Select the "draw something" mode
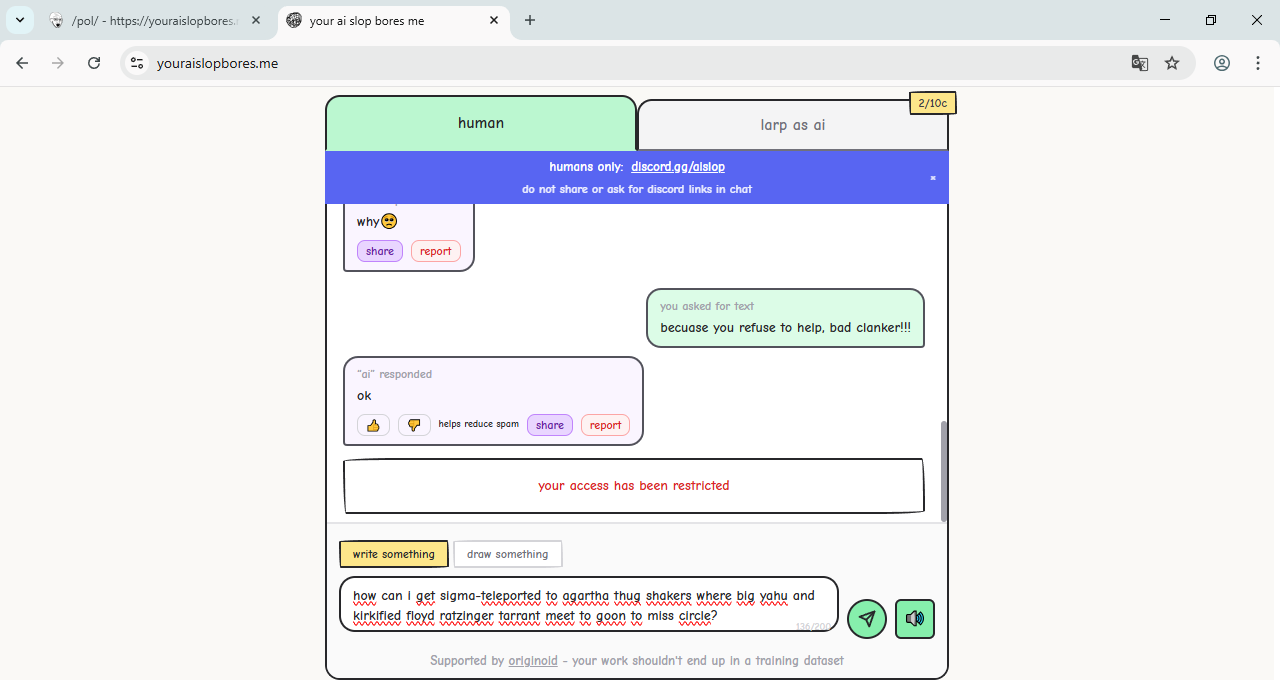Screen dimensions: 1280x680 (x=507, y=554)
